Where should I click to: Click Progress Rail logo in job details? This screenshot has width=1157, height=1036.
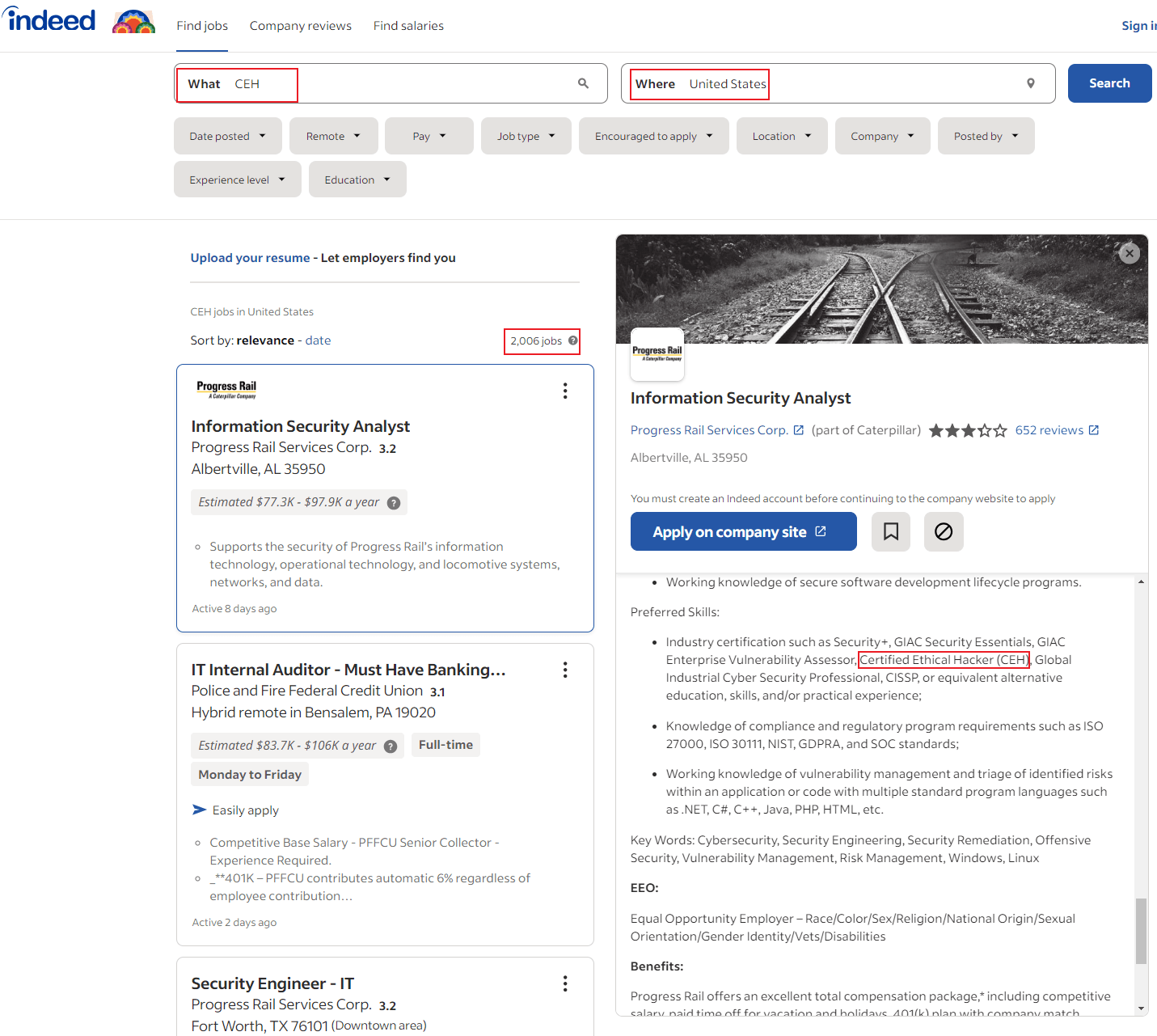pyautogui.click(x=657, y=354)
